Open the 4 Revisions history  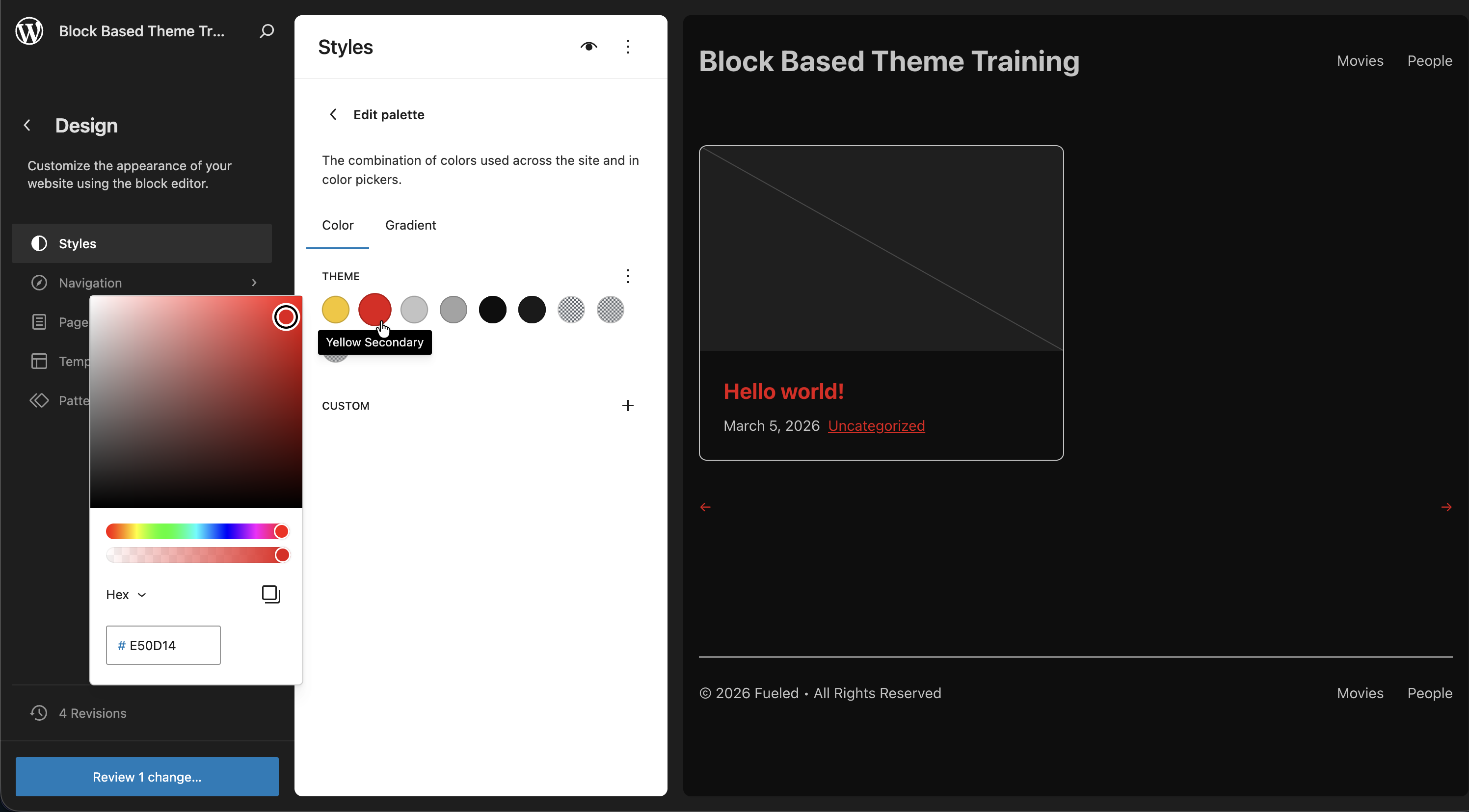click(x=93, y=713)
